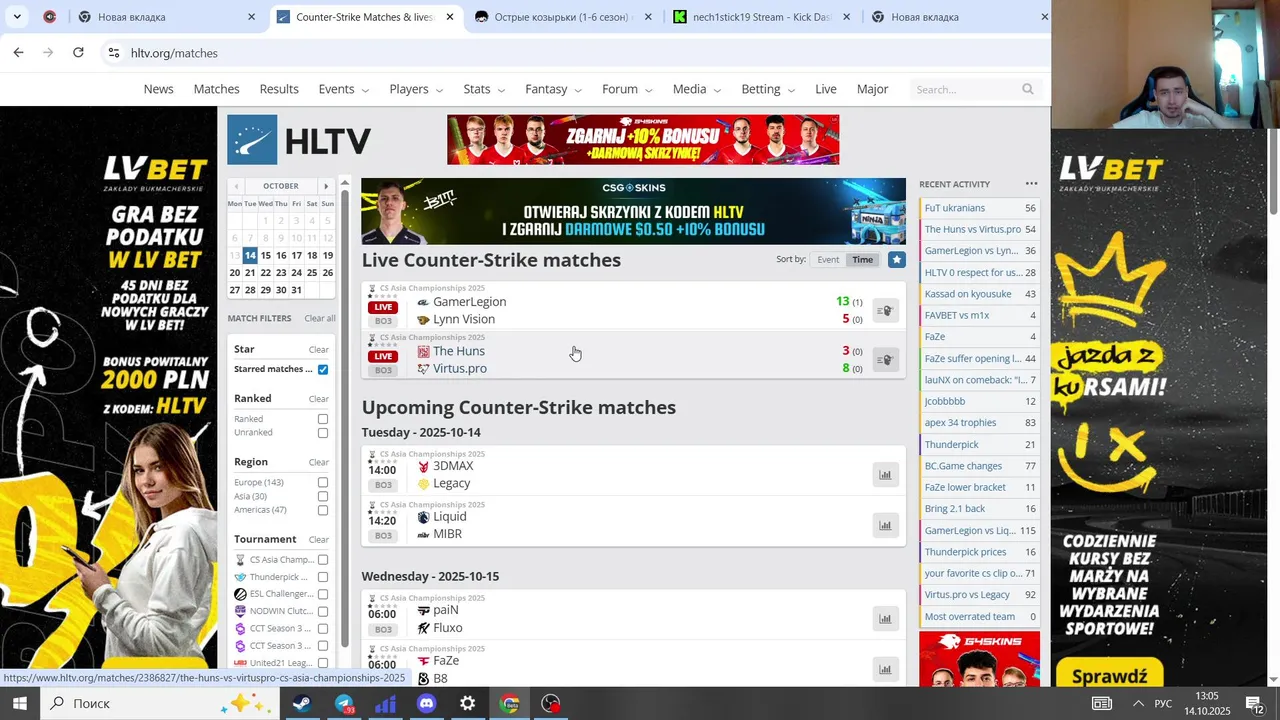This screenshot has width=1280, height=720.
Task: Open Discord from the taskbar
Action: tap(427, 704)
